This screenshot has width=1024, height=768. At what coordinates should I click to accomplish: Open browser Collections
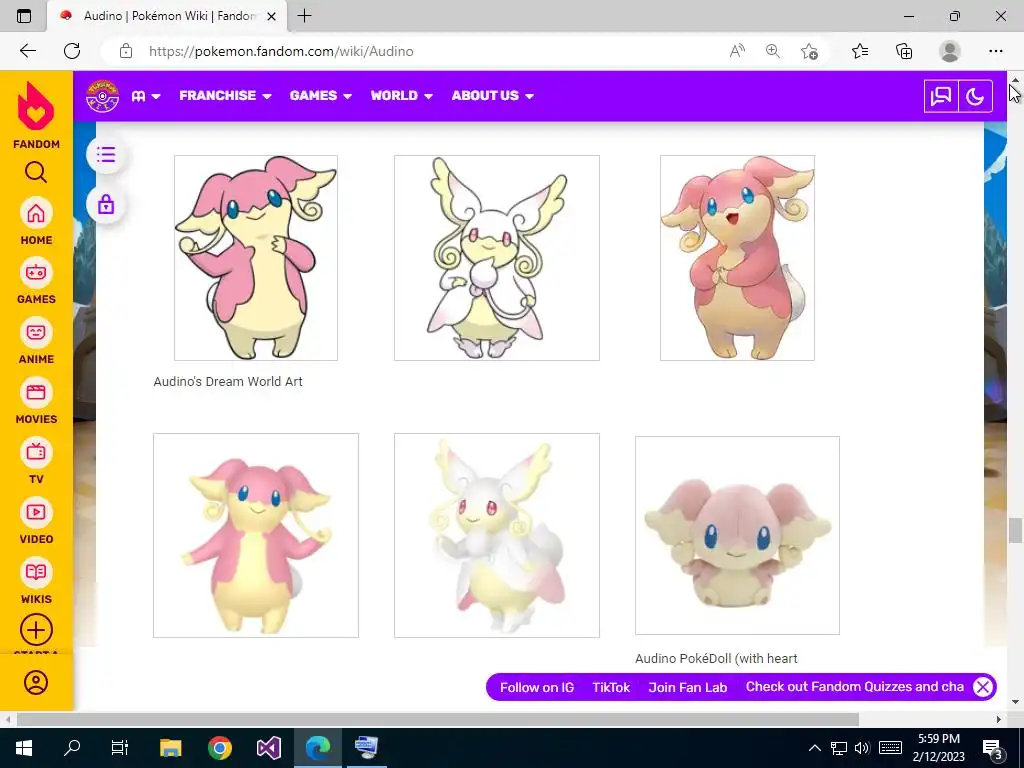tap(904, 51)
